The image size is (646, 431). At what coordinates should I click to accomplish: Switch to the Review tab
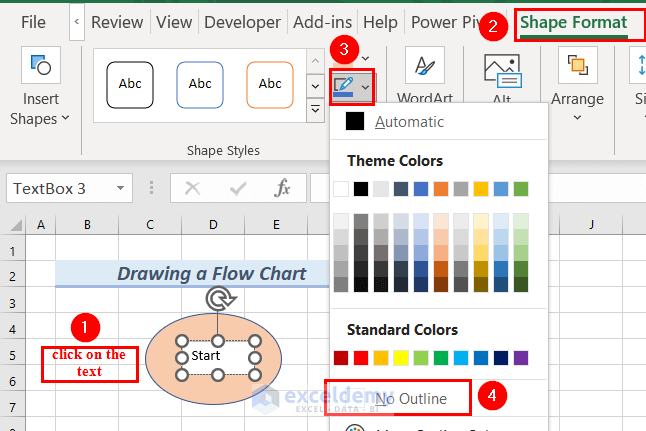pyautogui.click(x=117, y=22)
